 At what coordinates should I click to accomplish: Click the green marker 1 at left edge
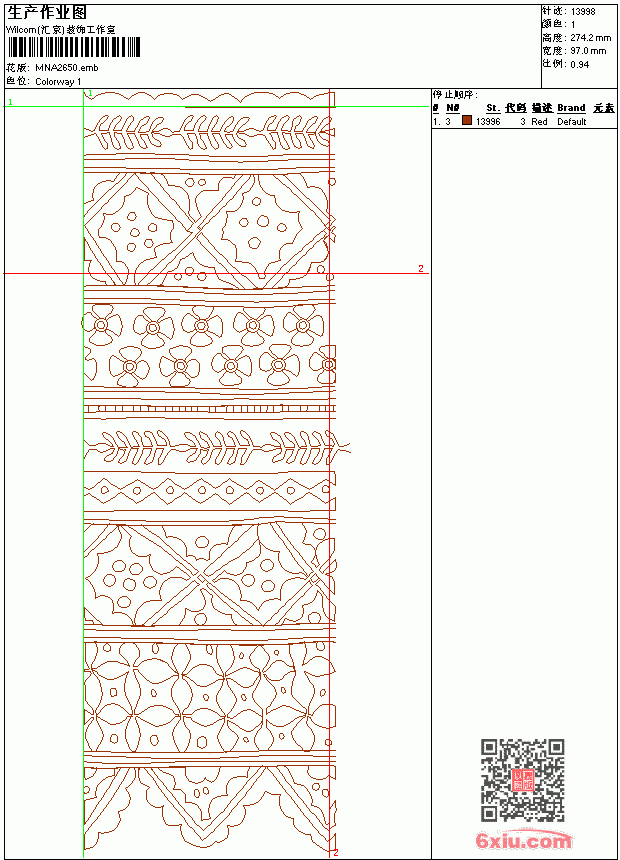(10, 102)
